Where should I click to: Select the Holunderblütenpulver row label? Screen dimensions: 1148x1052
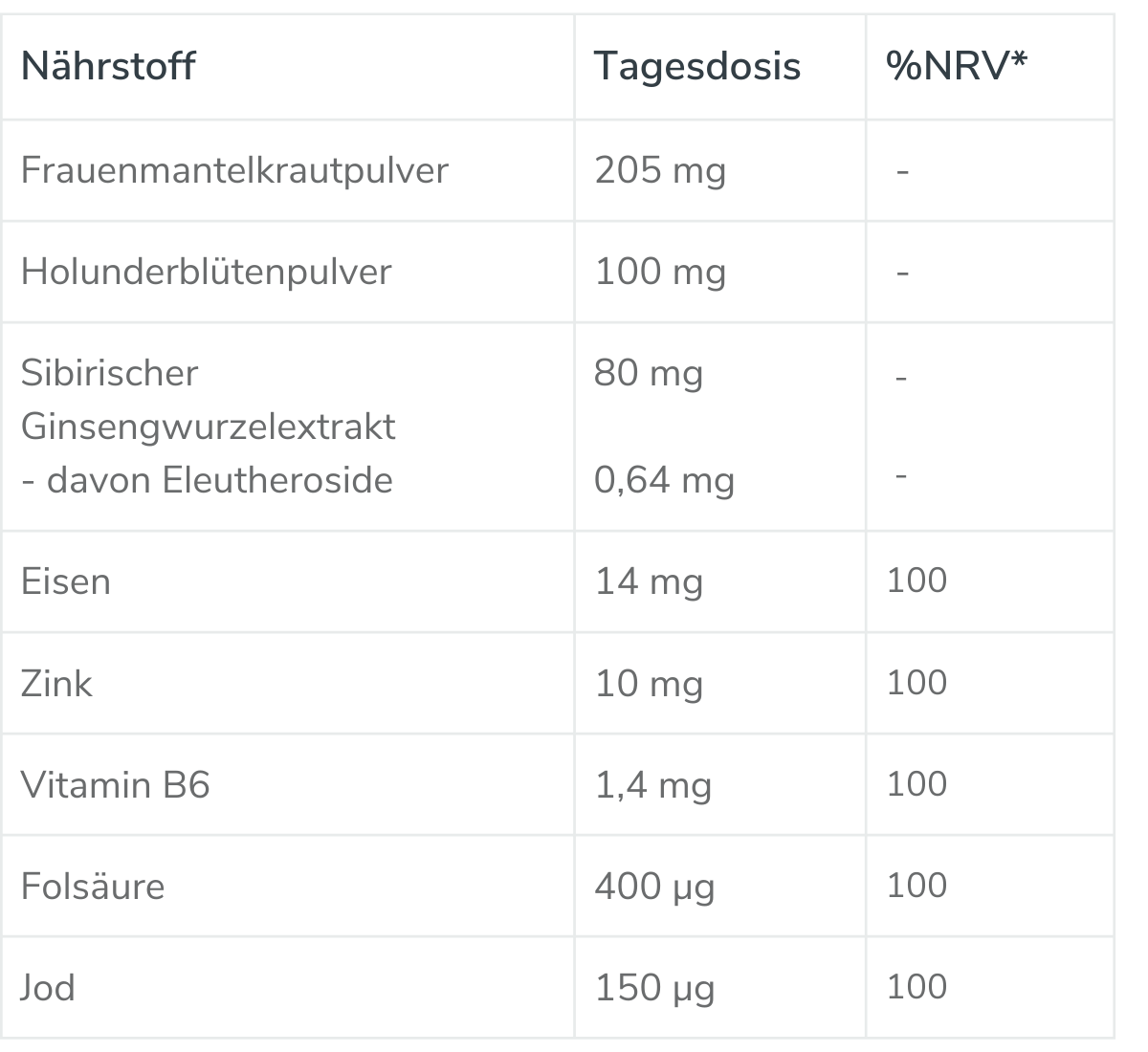(206, 272)
